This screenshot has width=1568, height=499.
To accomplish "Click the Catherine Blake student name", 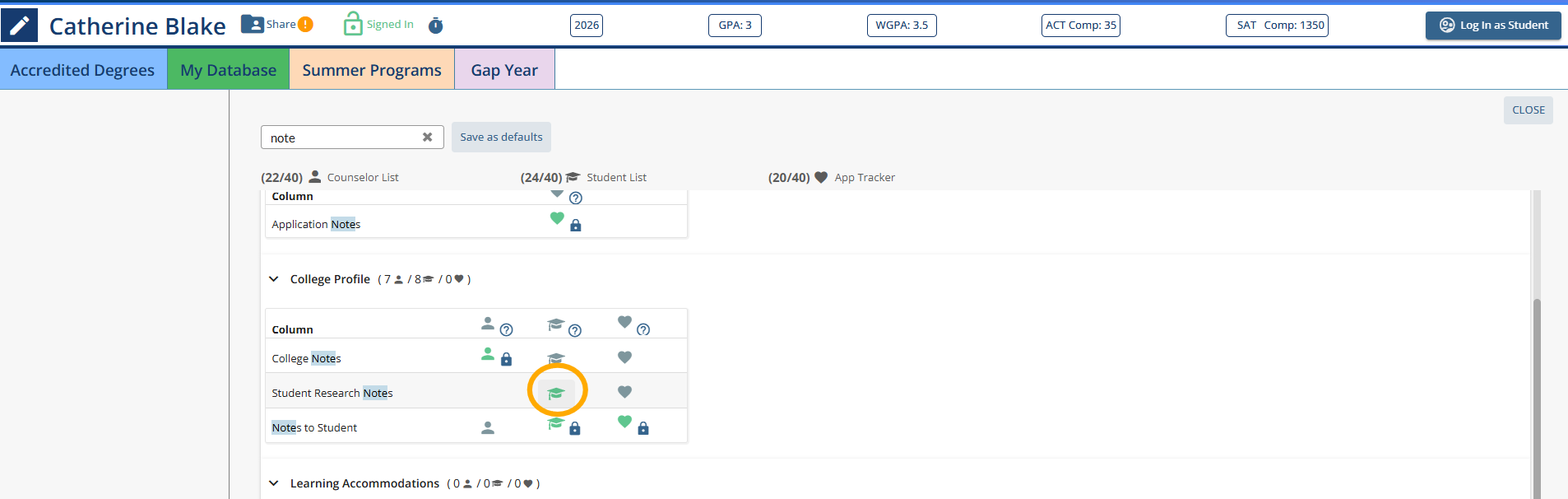I will pos(137,26).
